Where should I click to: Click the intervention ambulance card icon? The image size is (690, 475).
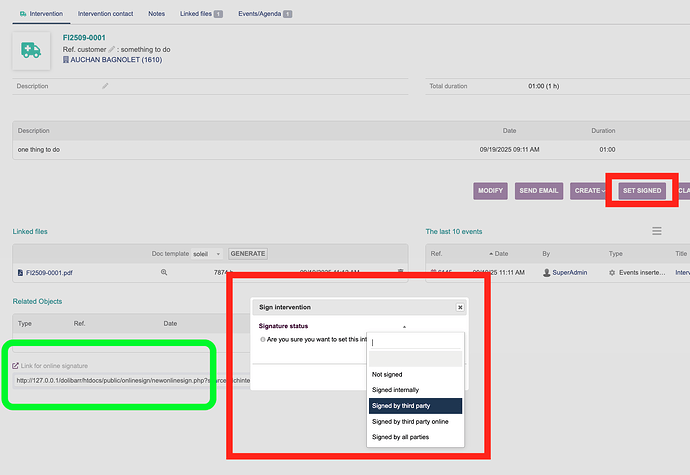(31, 51)
